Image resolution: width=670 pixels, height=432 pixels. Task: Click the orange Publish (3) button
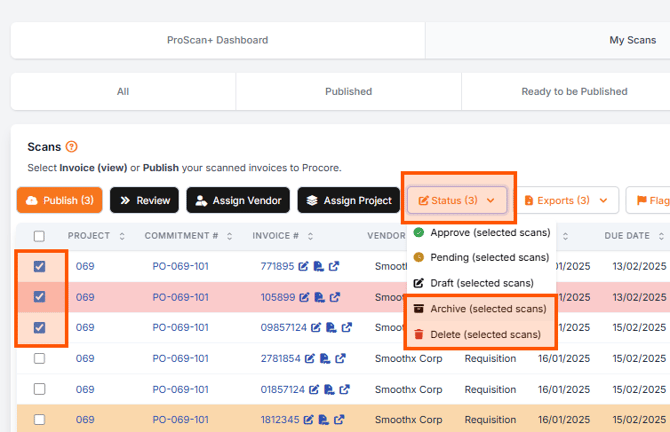[59, 200]
